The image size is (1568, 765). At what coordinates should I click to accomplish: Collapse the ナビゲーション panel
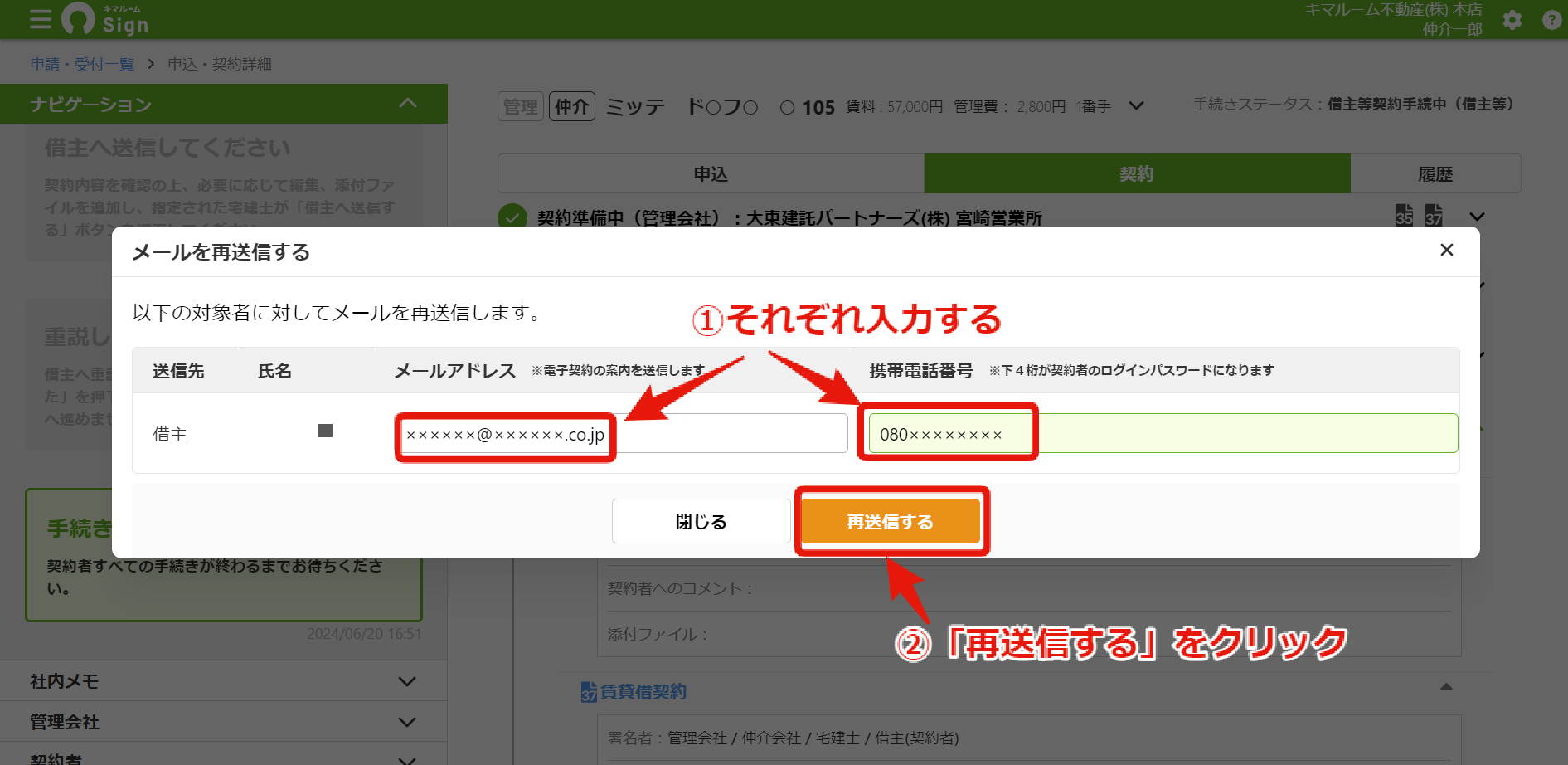[407, 103]
